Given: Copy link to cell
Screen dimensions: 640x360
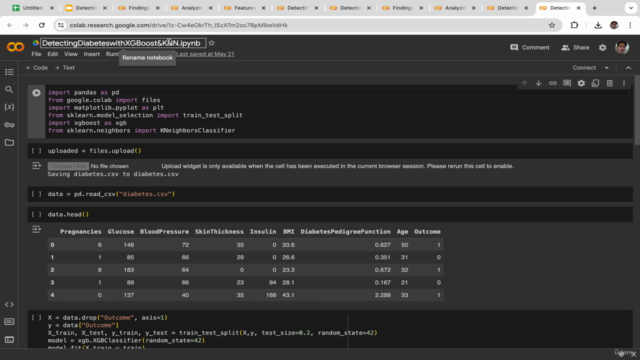Looking at the screenshot, I should click(553, 83).
